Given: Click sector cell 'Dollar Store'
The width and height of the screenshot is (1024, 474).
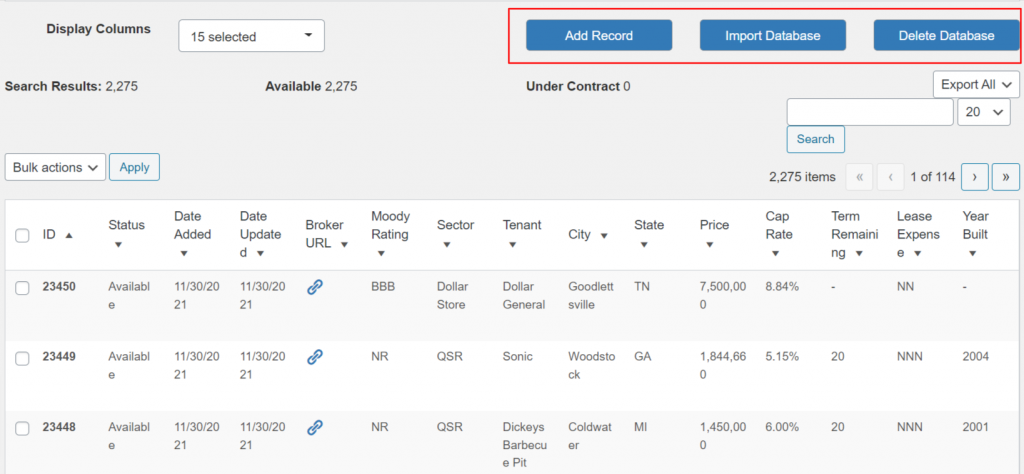Looking at the screenshot, I should pyautogui.click(x=453, y=296).
